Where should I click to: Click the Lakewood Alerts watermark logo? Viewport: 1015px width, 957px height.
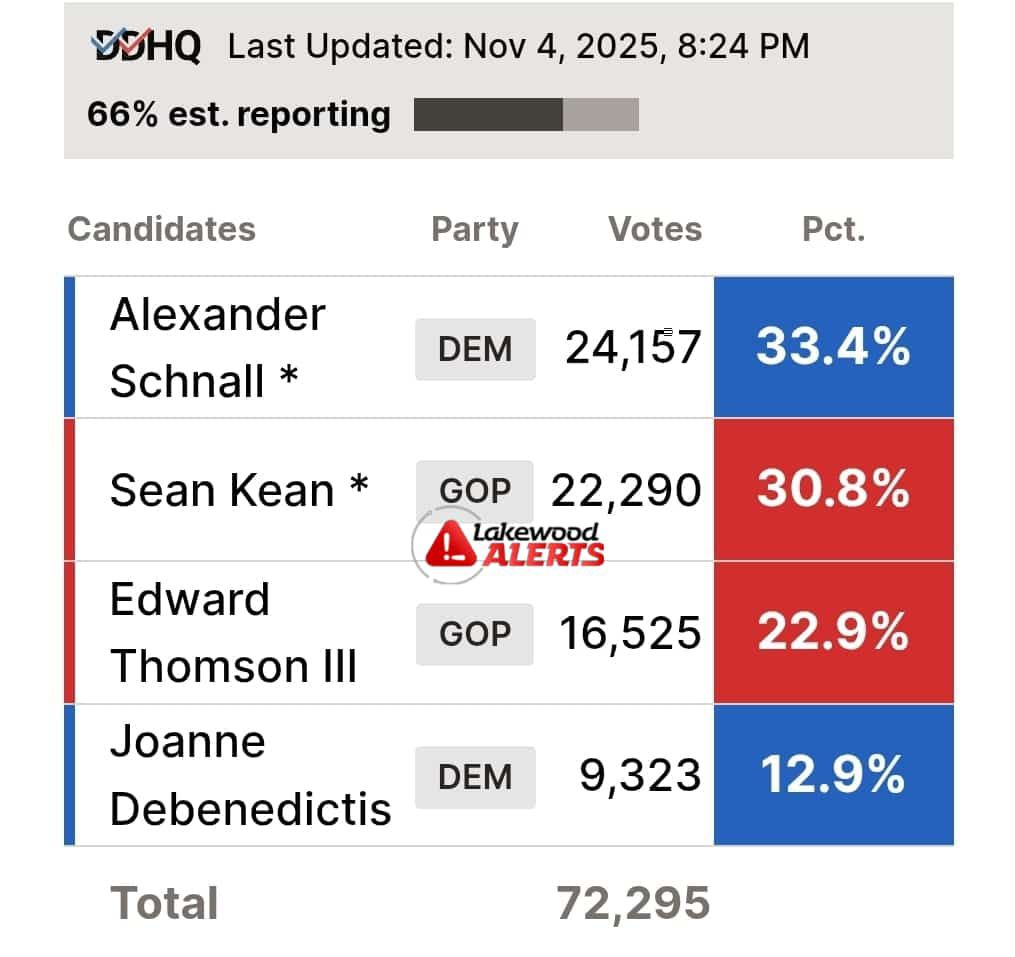(x=512, y=543)
